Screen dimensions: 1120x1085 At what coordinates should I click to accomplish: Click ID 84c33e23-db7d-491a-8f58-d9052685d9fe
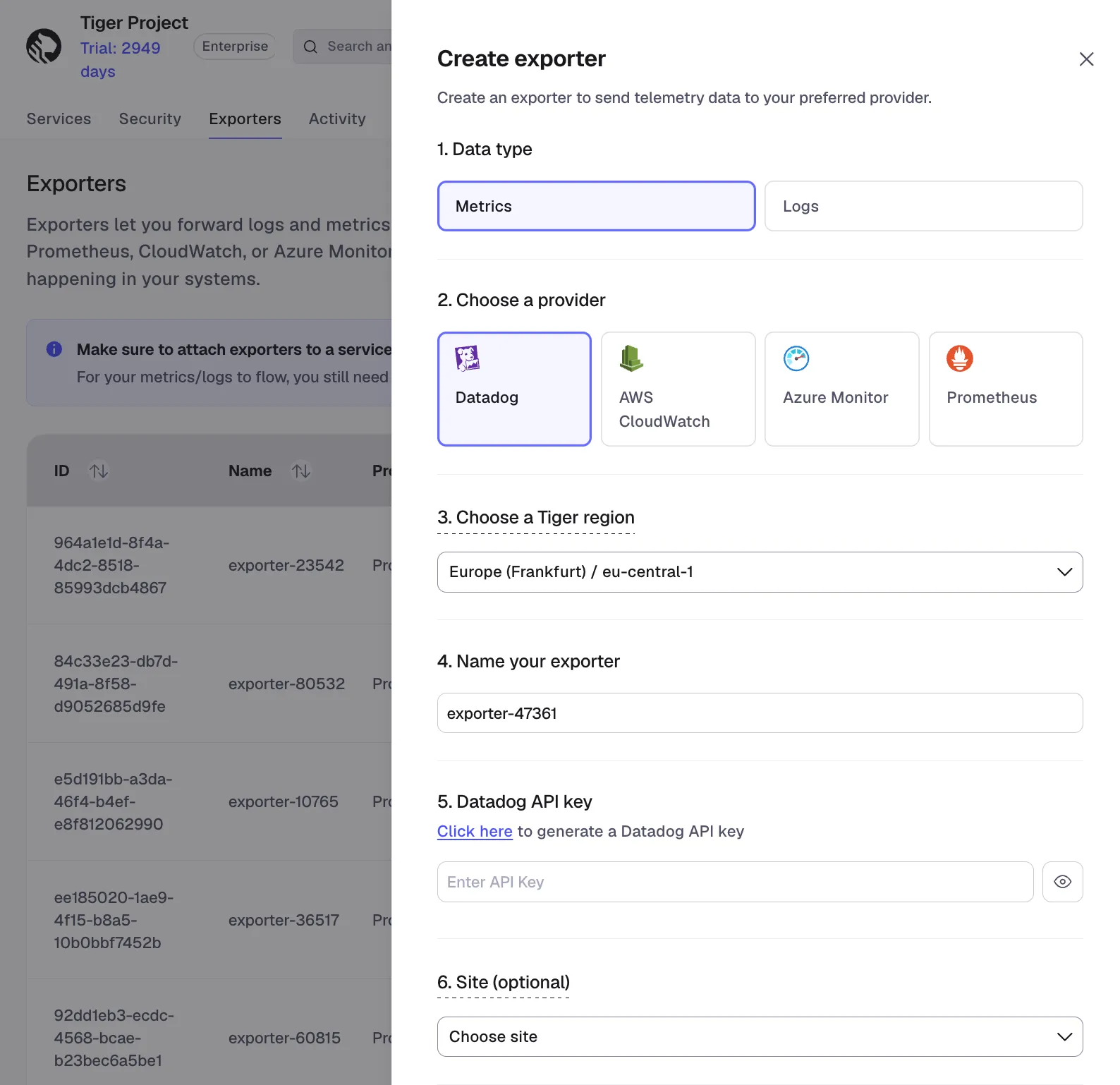116,684
